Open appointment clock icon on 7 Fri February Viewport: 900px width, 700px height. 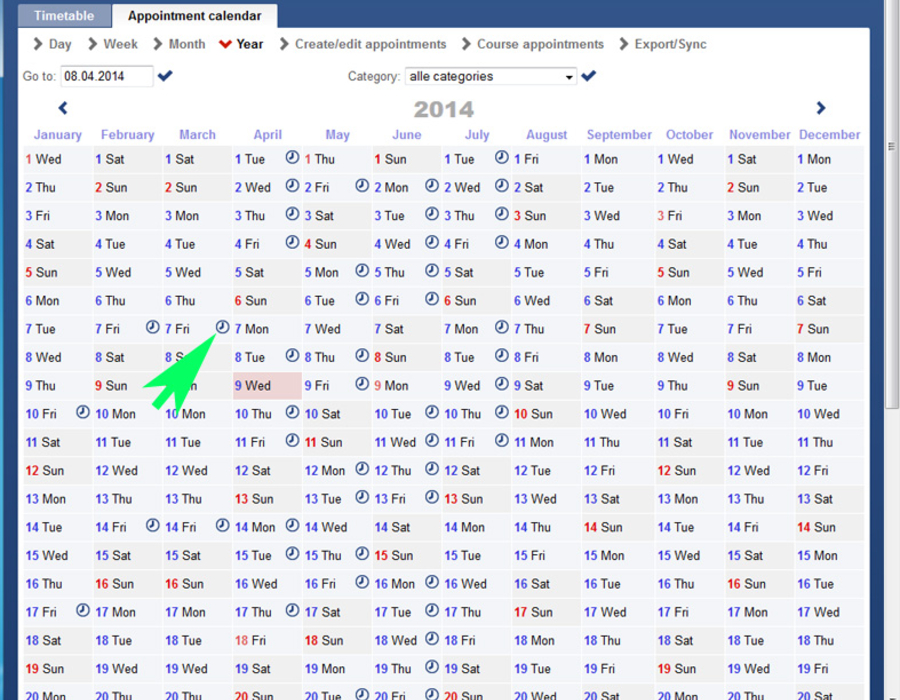152,327
